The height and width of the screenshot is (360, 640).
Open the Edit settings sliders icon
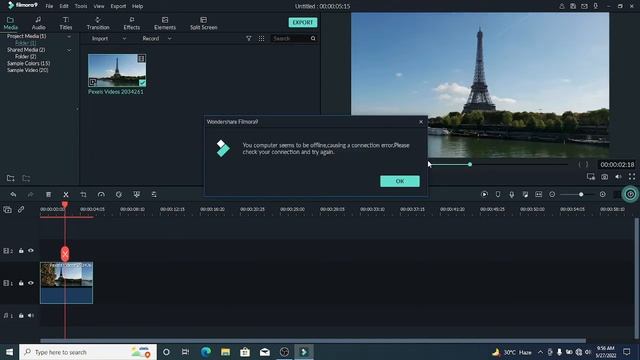[154, 195]
